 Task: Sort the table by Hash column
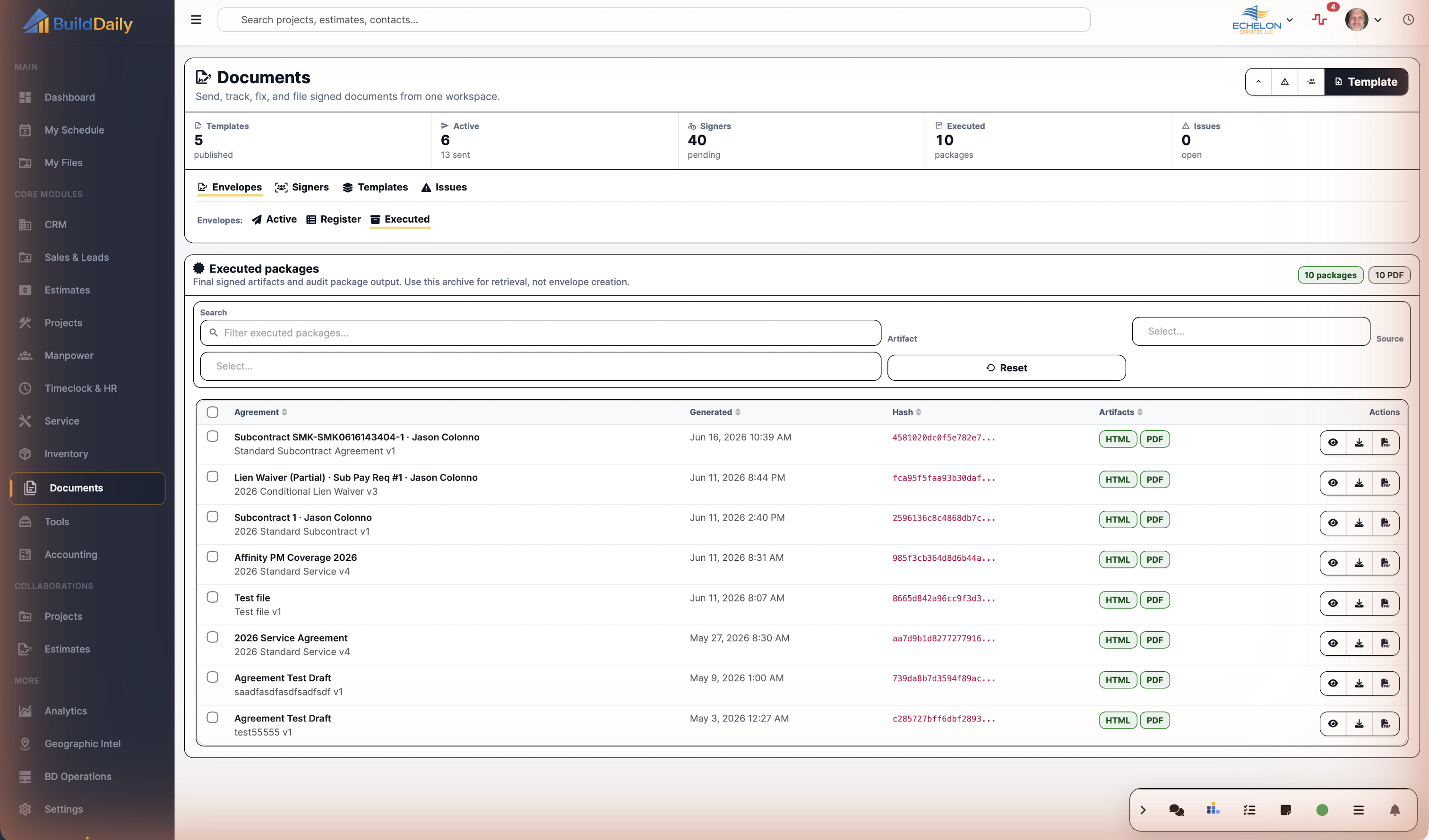(x=907, y=412)
